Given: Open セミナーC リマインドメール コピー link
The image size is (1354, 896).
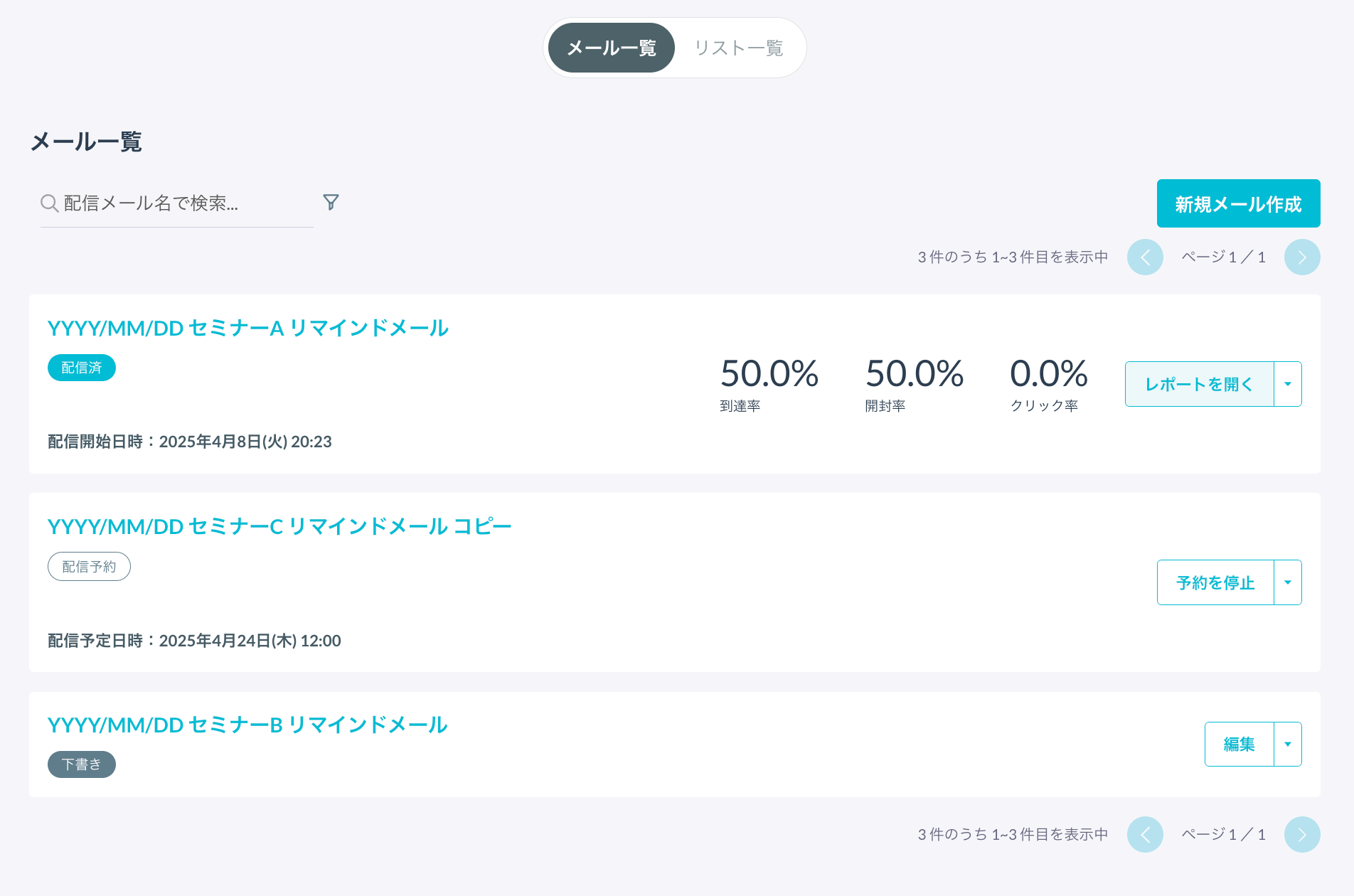Looking at the screenshot, I should tap(279, 526).
